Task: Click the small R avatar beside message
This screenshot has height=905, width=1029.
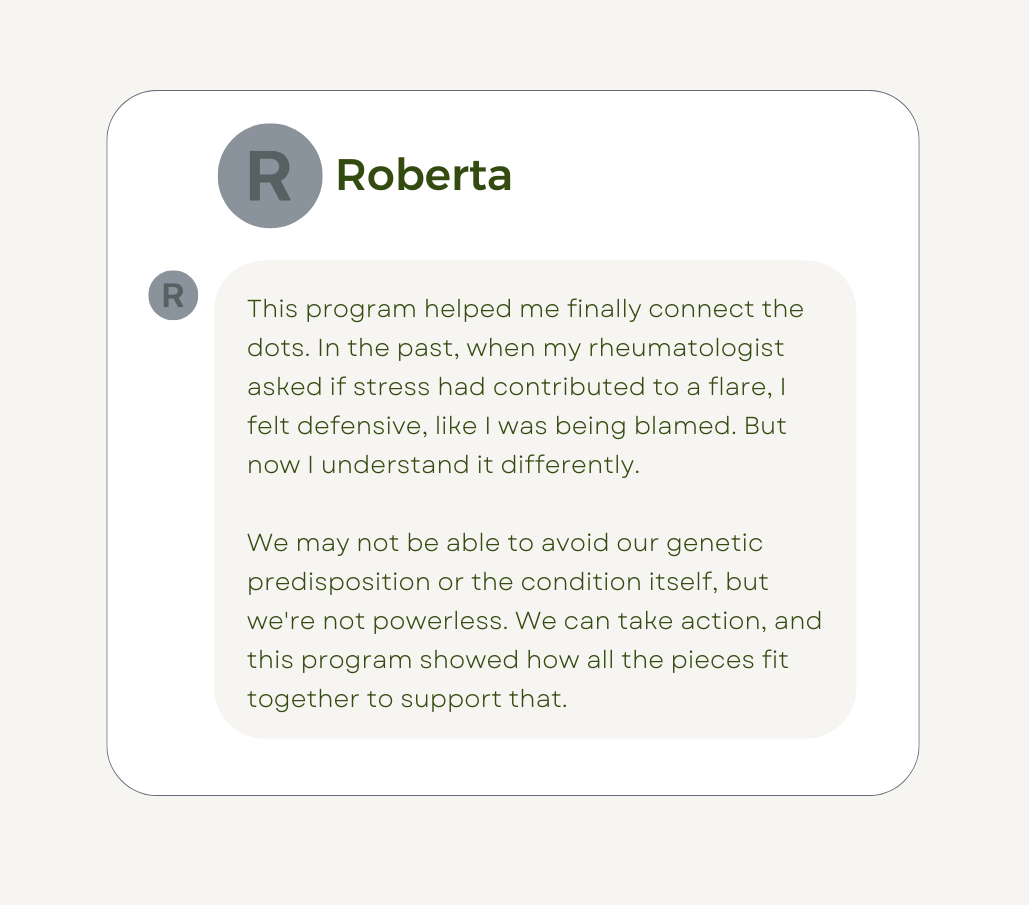Action: pyautogui.click(x=173, y=295)
